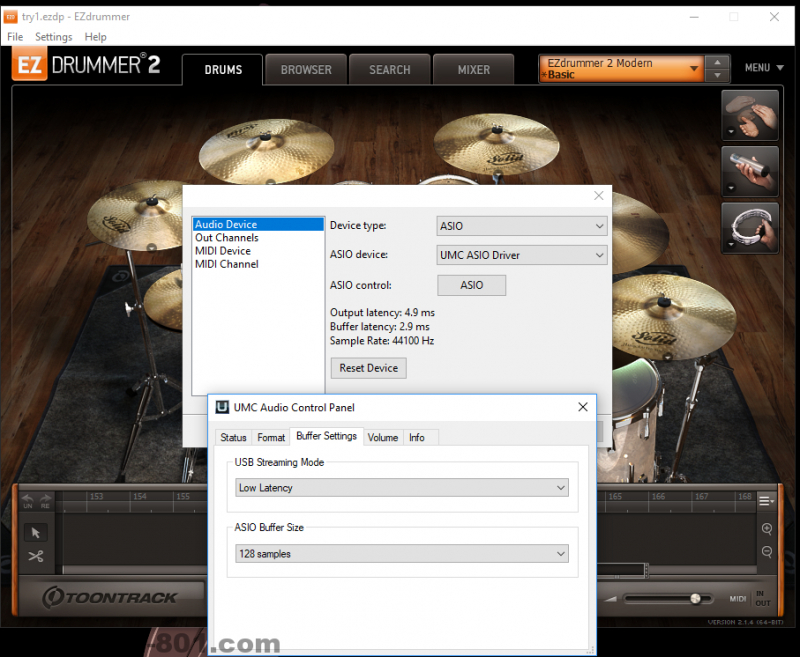This screenshot has height=657, width=800.
Task: Adjust the master volume slider
Action: tap(695, 598)
